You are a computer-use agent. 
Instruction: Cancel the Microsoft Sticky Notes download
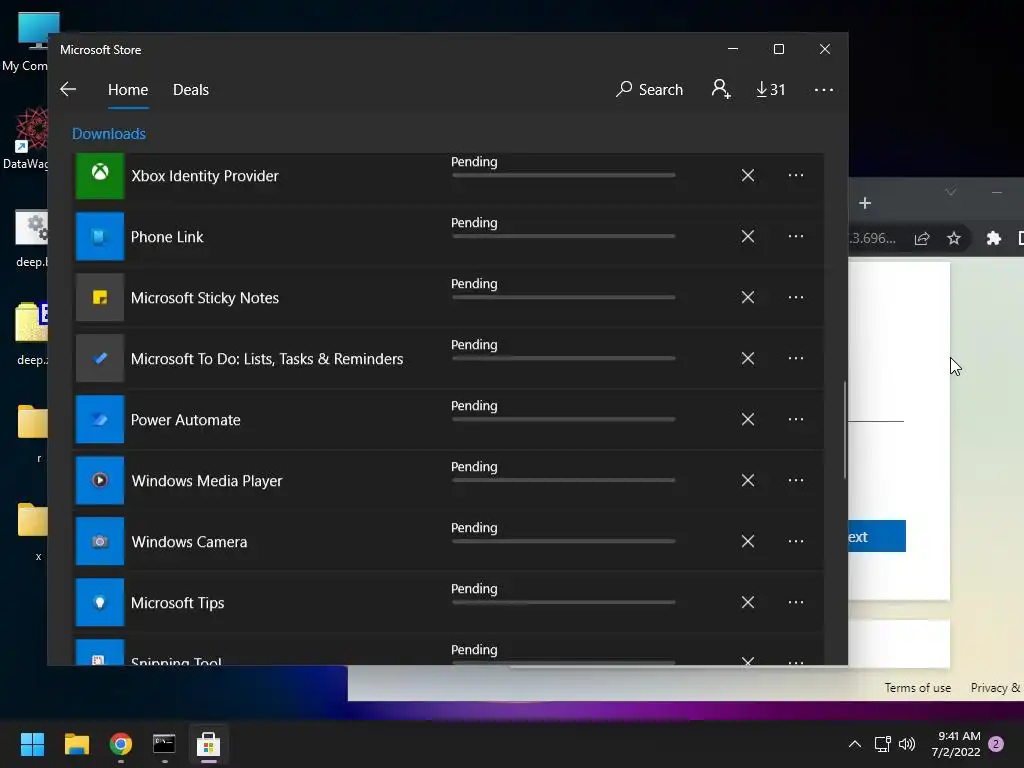click(748, 297)
